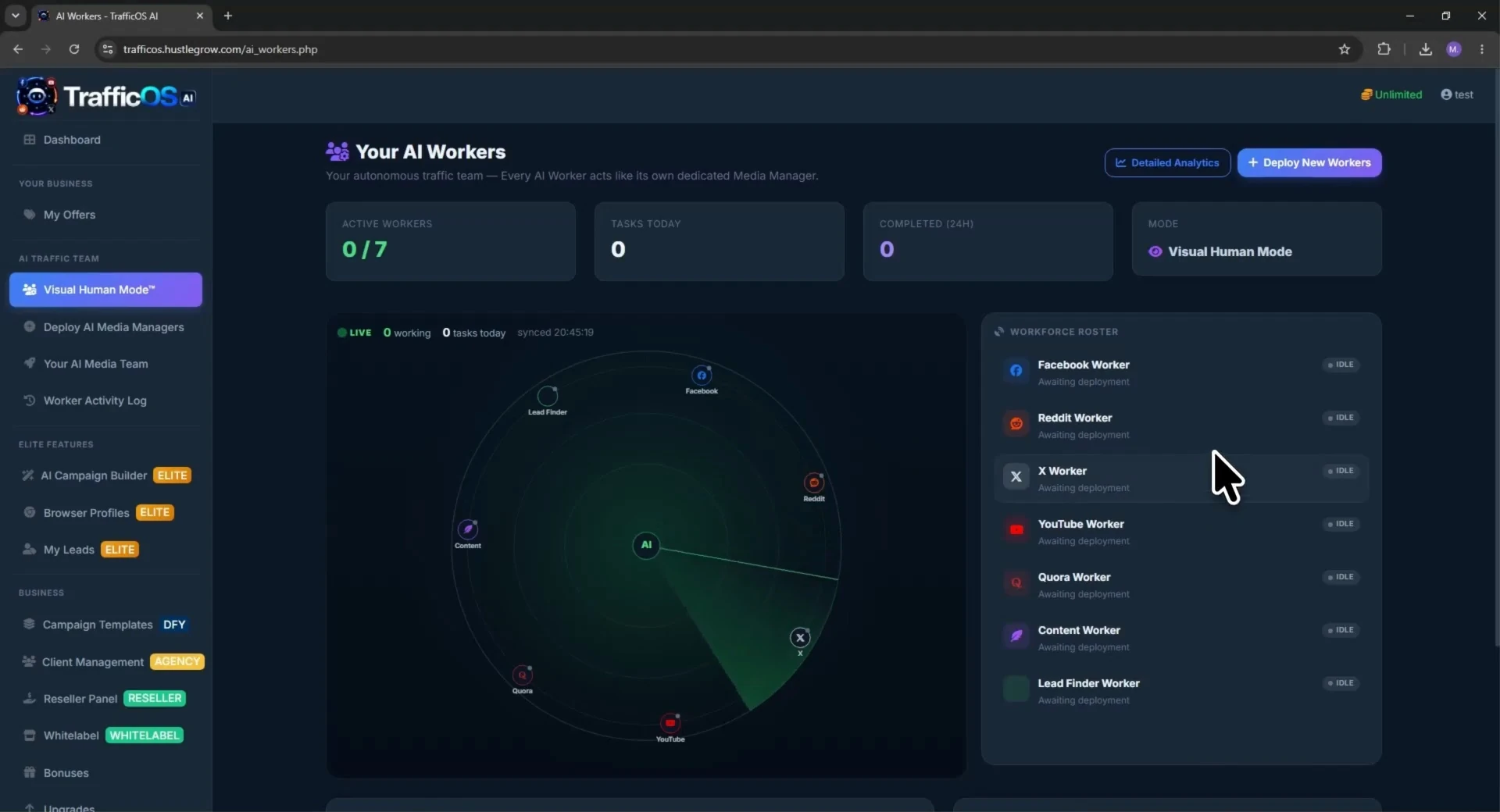This screenshot has width=1500, height=812.
Task: Click Lead Finder Worker IDLE badge
Action: [1341, 683]
